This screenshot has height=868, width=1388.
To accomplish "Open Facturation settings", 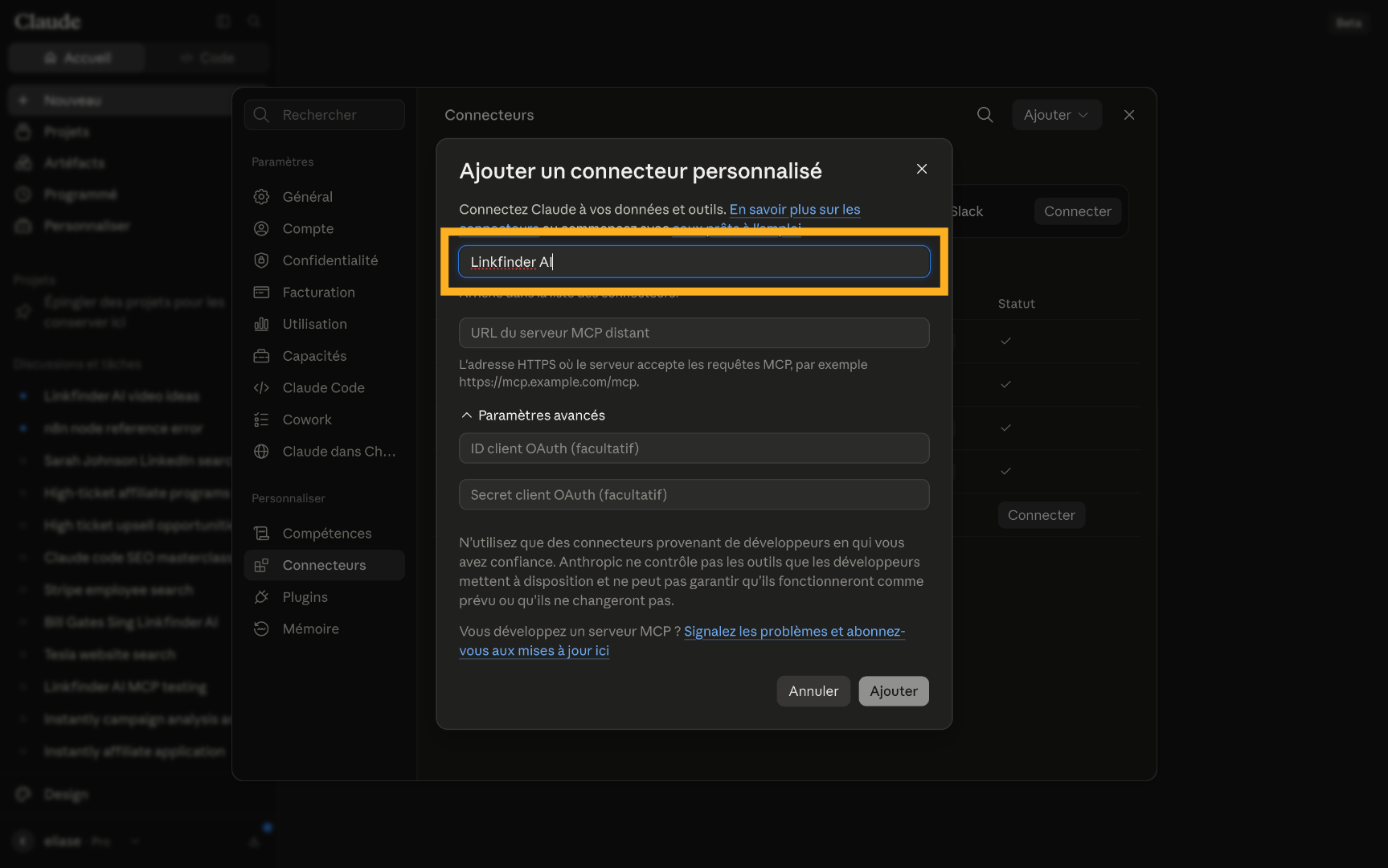I will click(x=324, y=293).
